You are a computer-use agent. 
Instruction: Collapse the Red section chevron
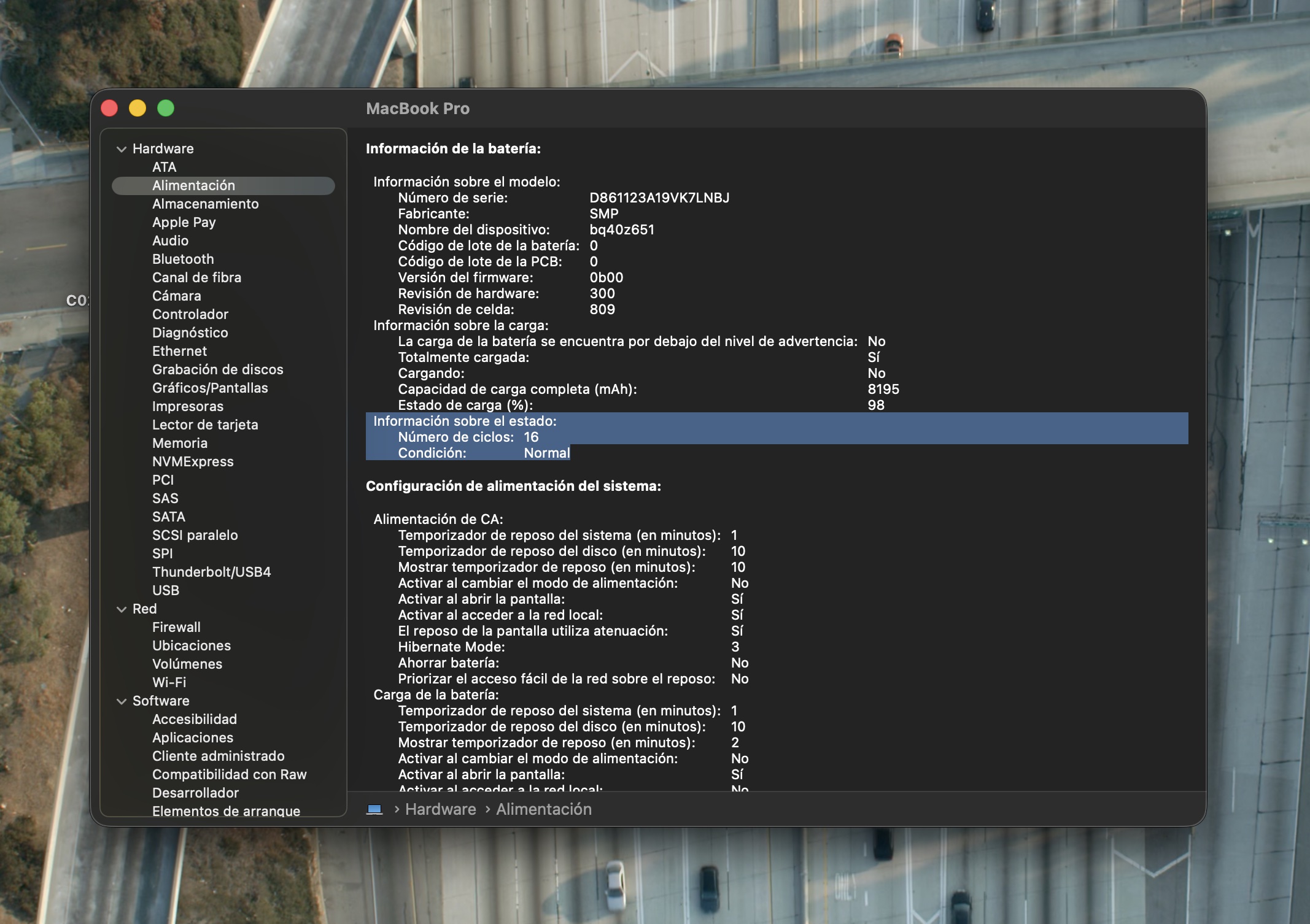122,609
